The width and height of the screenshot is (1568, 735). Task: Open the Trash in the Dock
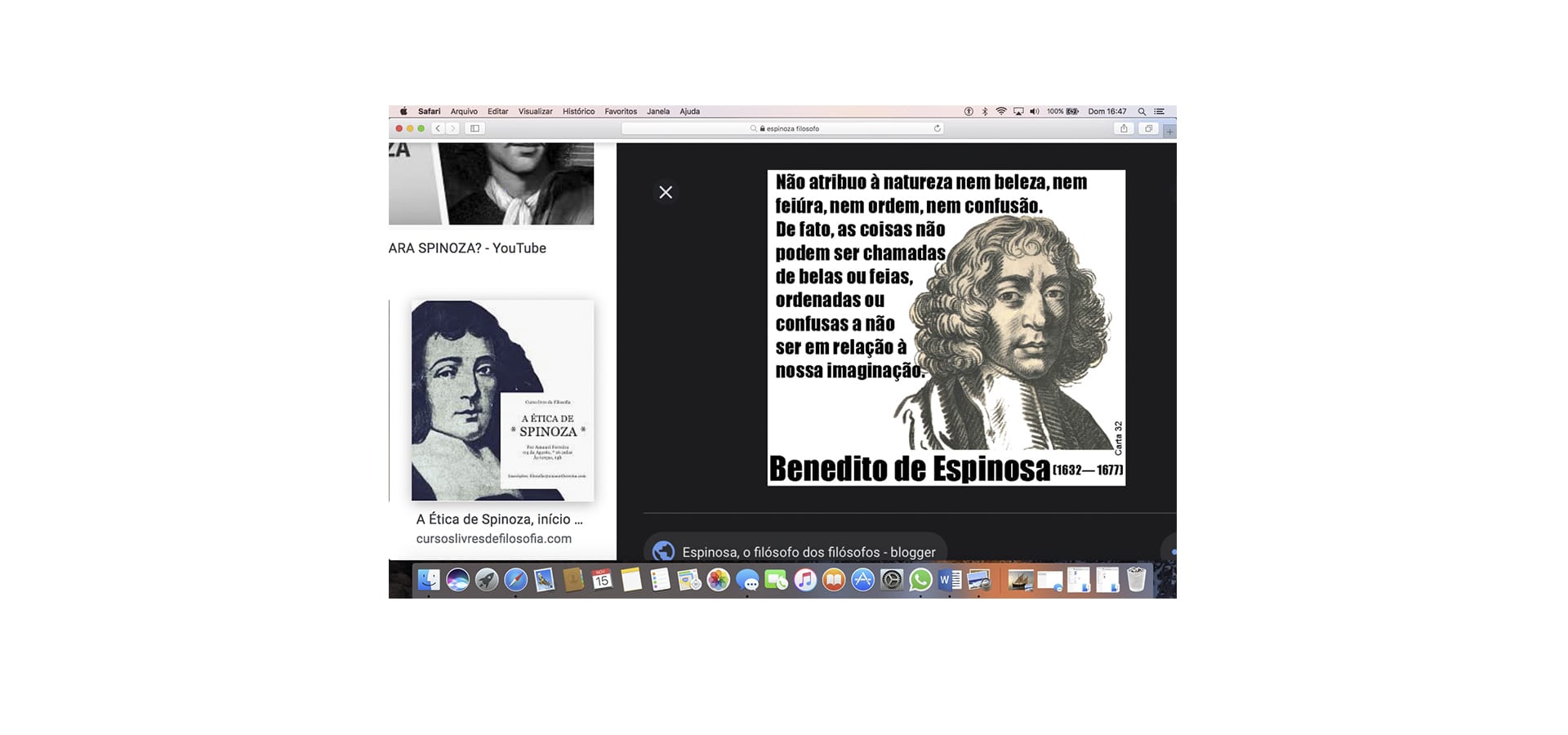pyautogui.click(x=1136, y=580)
